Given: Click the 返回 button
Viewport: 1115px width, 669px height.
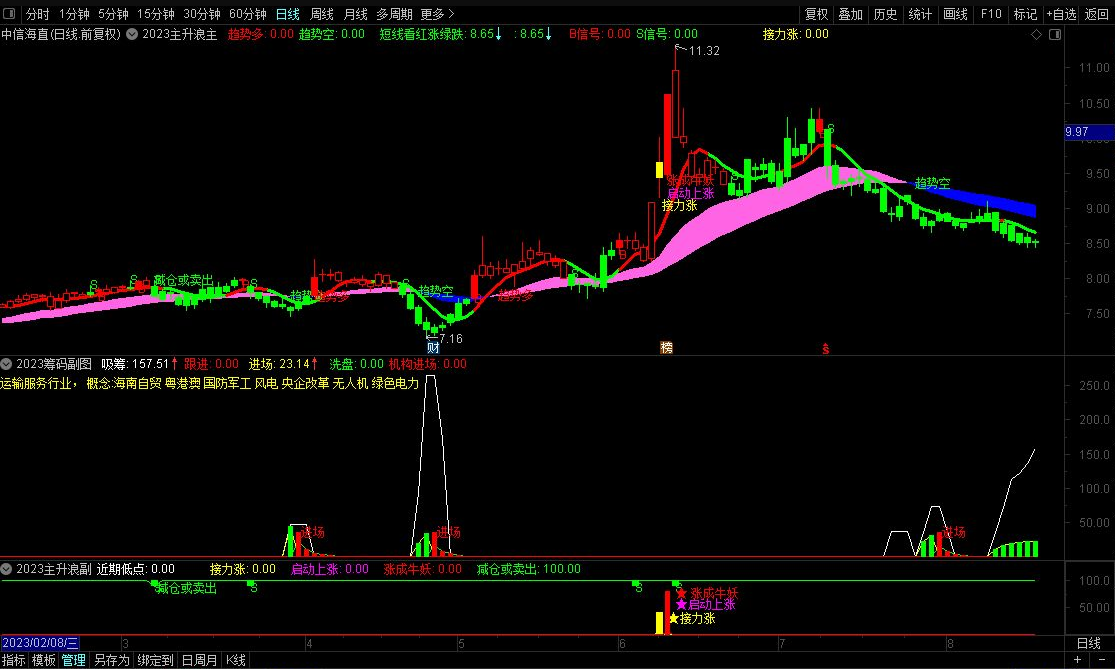Looking at the screenshot, I should (1096, 14).
